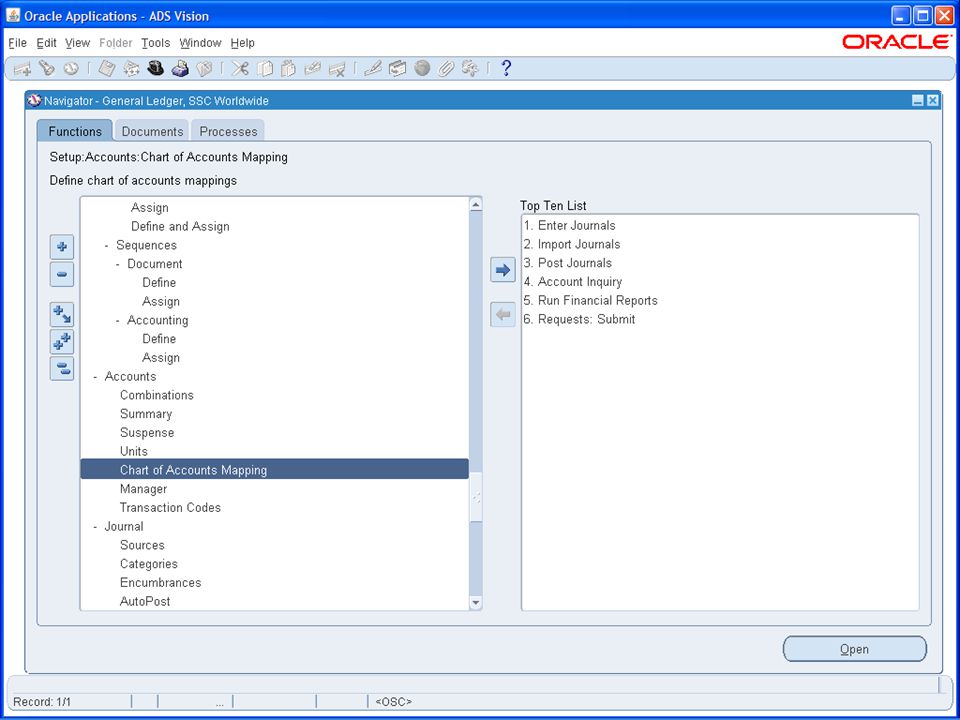Click the Clear Record eraser icon
Viewport: 960px width, 720px height.
click(313, 69)
